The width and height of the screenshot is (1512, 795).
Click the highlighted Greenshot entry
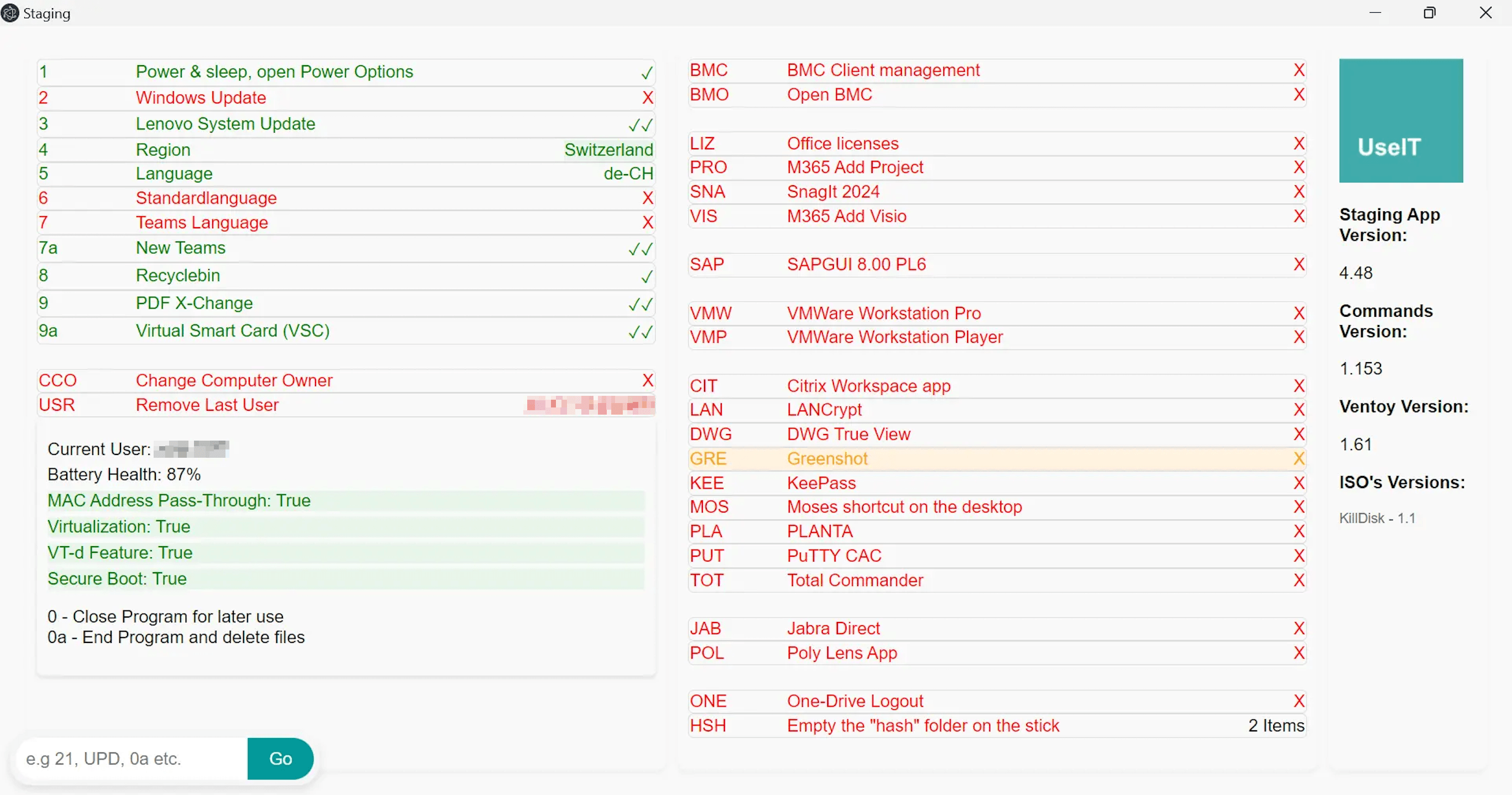pos(996,459)
